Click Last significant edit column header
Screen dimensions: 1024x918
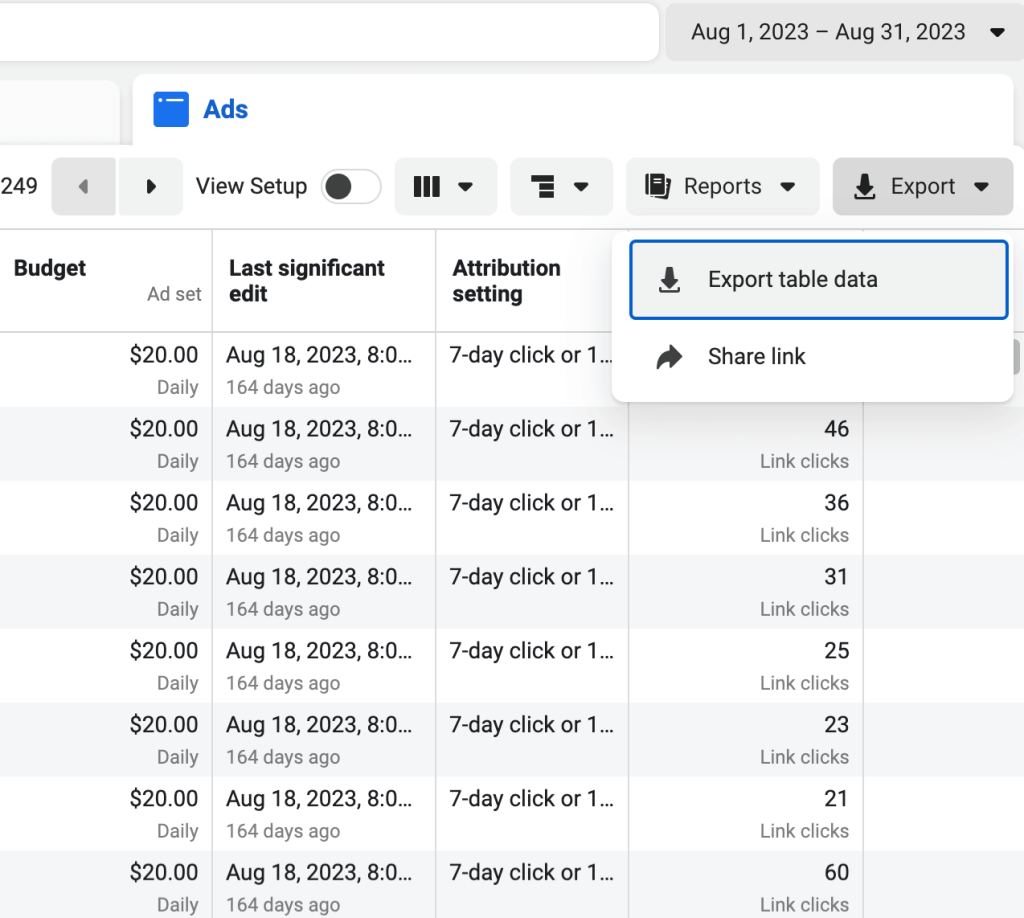[x=306, y=280]
